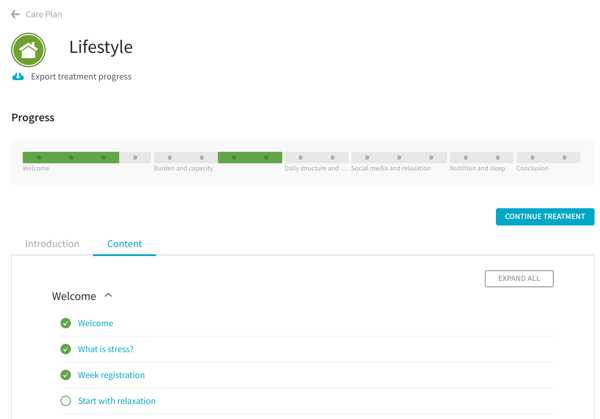This screenshot has height=419, width=600.
Task: Open the Welcome session link
Action: click(x=95, y=323)
